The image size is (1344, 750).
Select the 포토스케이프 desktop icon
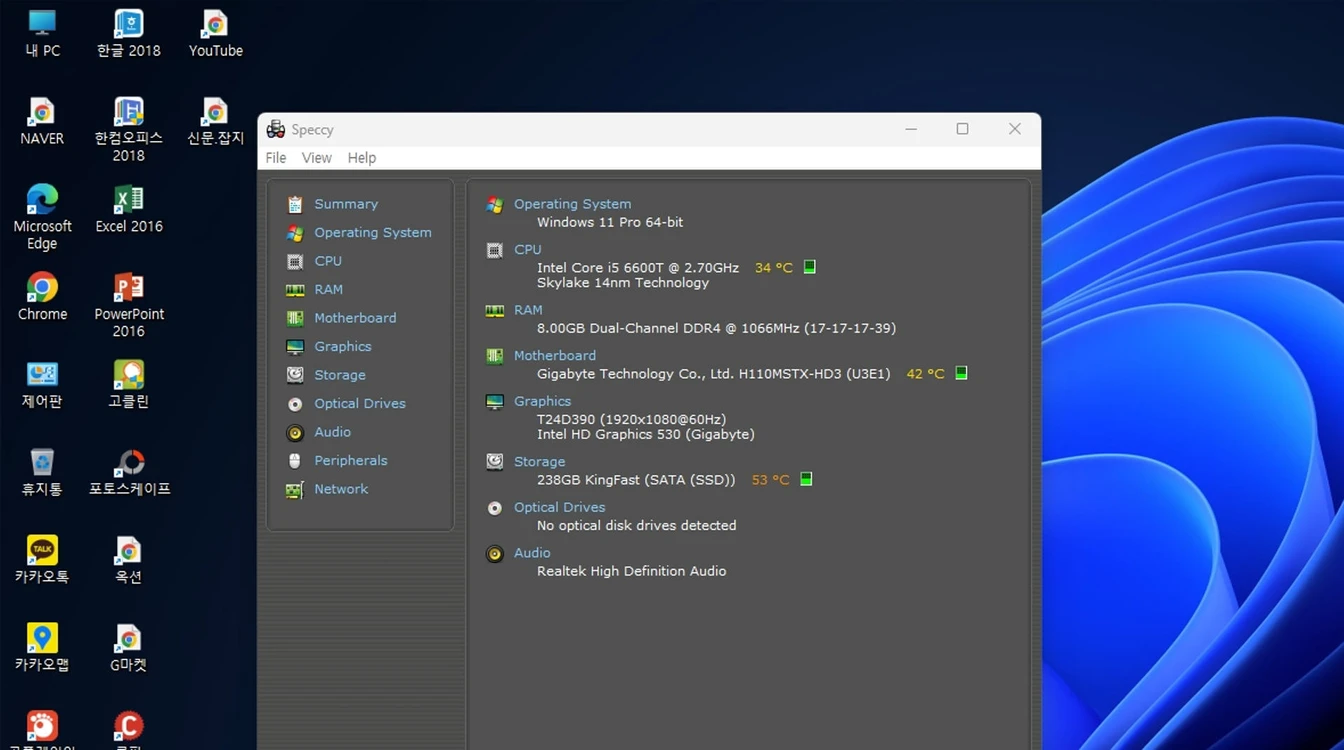[129, 472]
